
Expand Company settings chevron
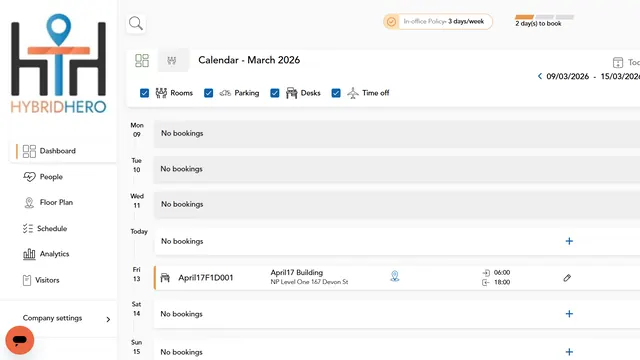(x=108, y=319)
